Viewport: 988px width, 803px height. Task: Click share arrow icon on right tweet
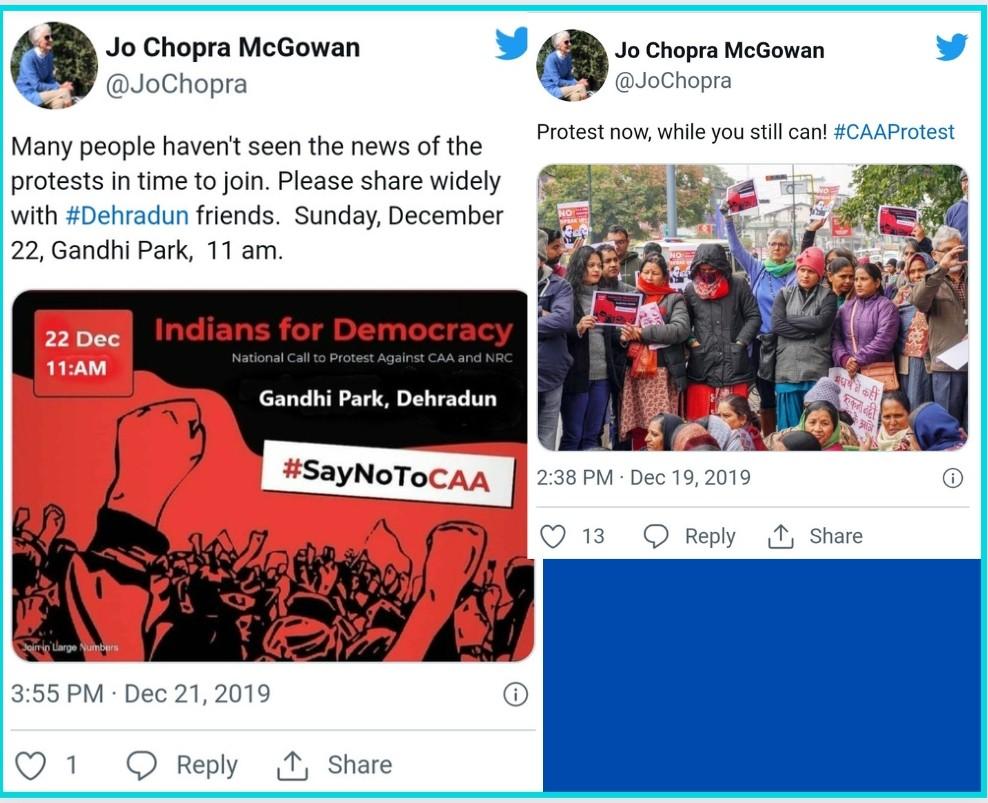pos(781,536)
